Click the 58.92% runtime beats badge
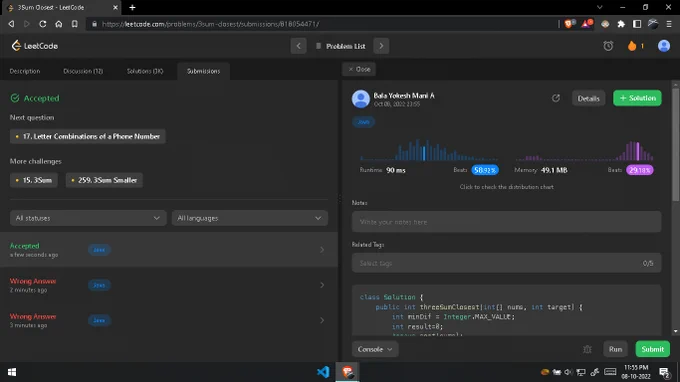This screenshot has height=382, width=680. coord(485,170)
